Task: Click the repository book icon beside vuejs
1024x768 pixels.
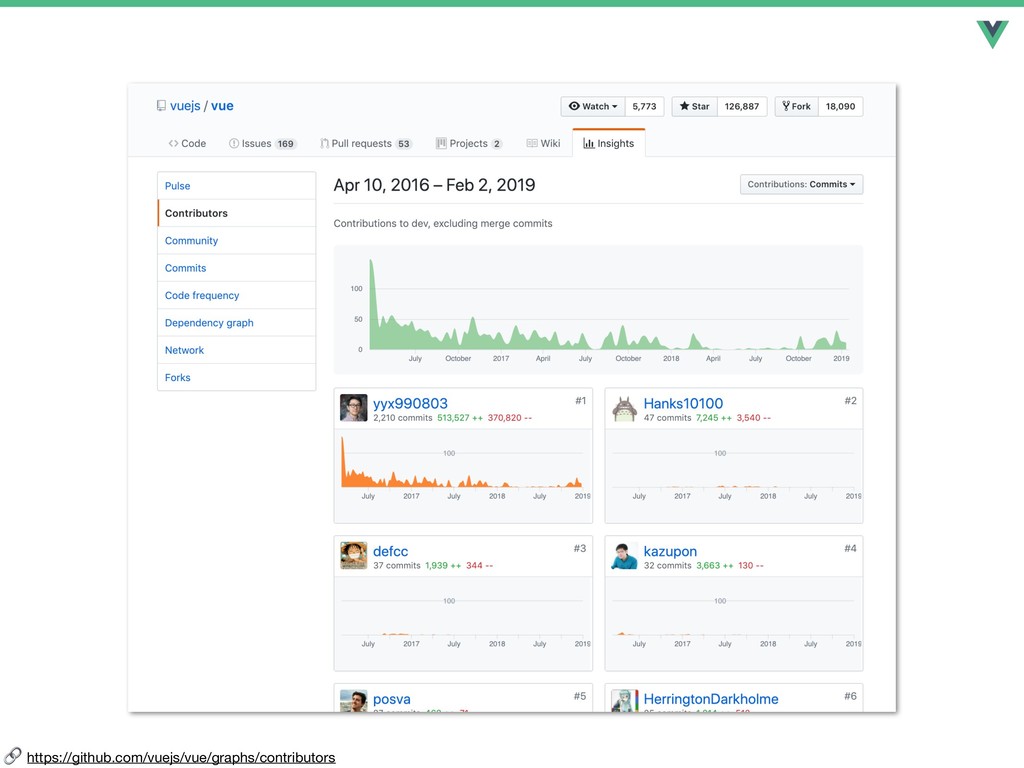Action: (x=161, y=106)
